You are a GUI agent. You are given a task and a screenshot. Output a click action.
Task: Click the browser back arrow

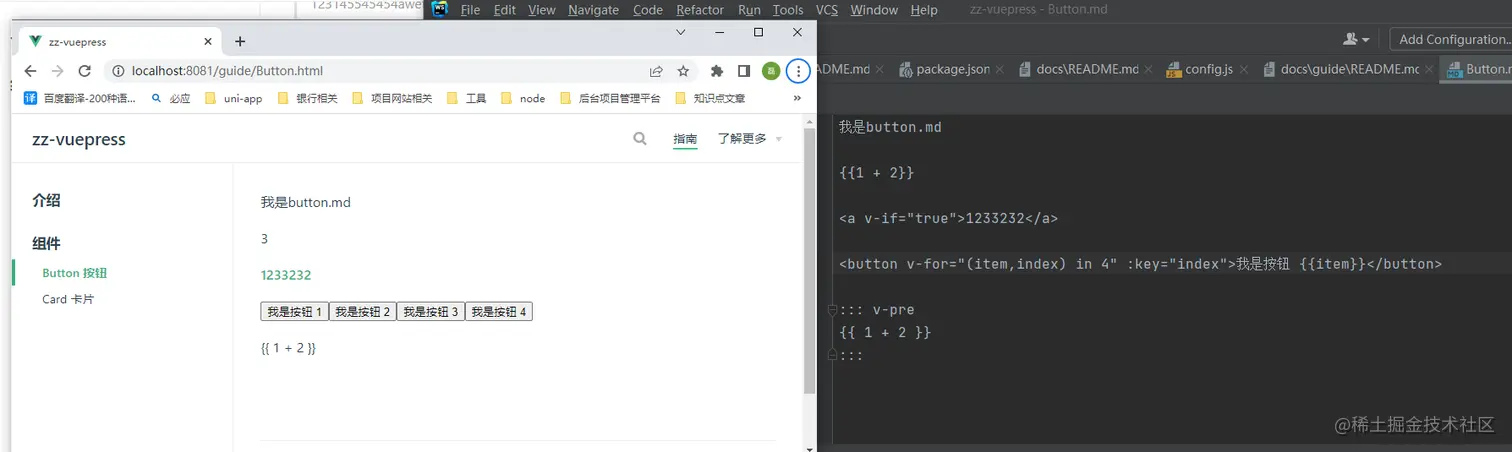click(x=30, y=71)
